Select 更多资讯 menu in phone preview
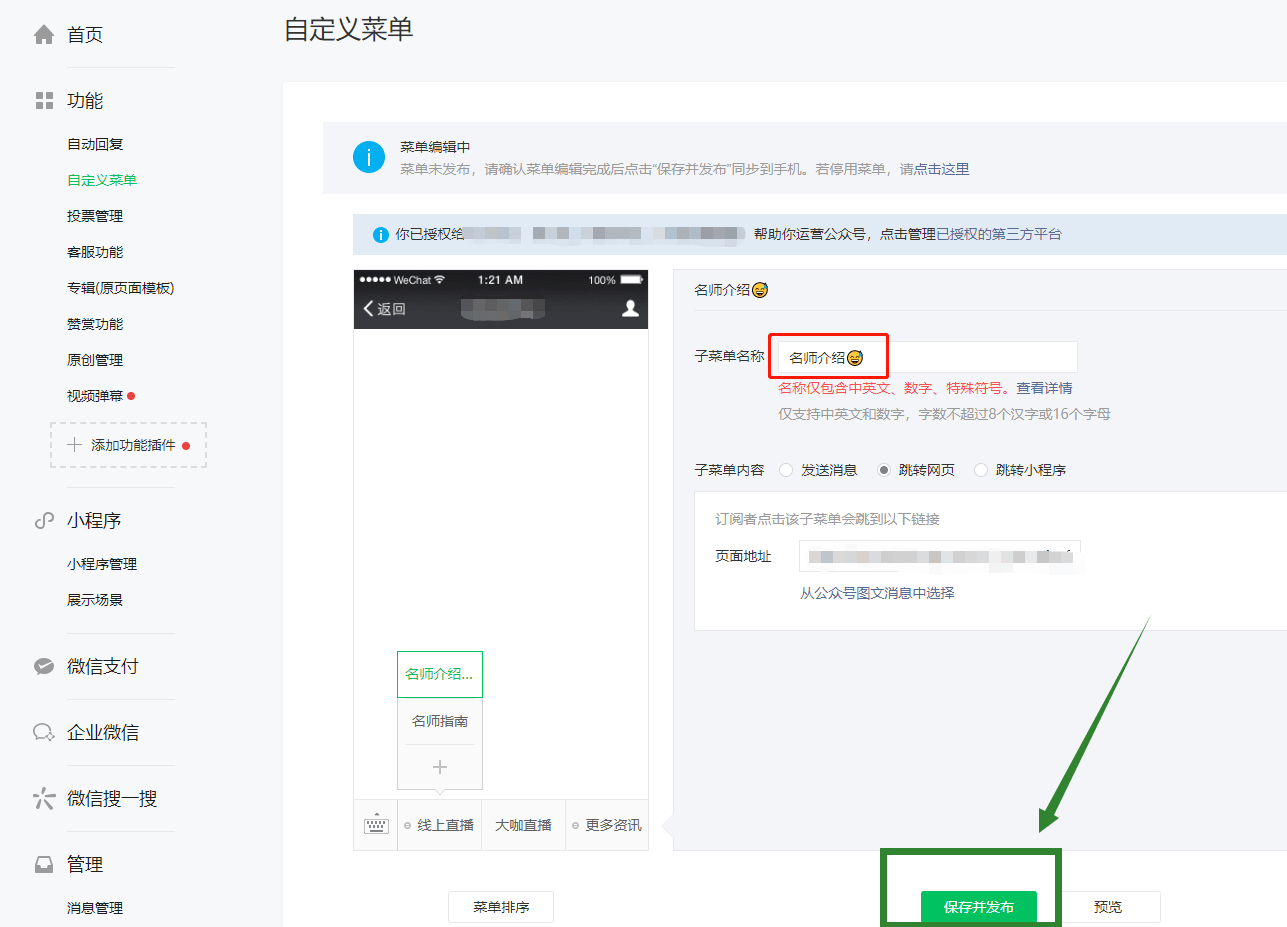 pyautogui.click(x=607, y=825)
